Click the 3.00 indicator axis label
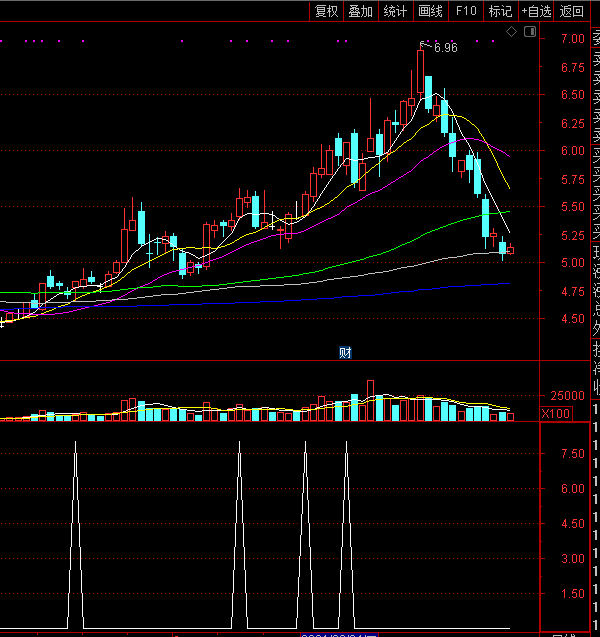 (x=573, y=559)
